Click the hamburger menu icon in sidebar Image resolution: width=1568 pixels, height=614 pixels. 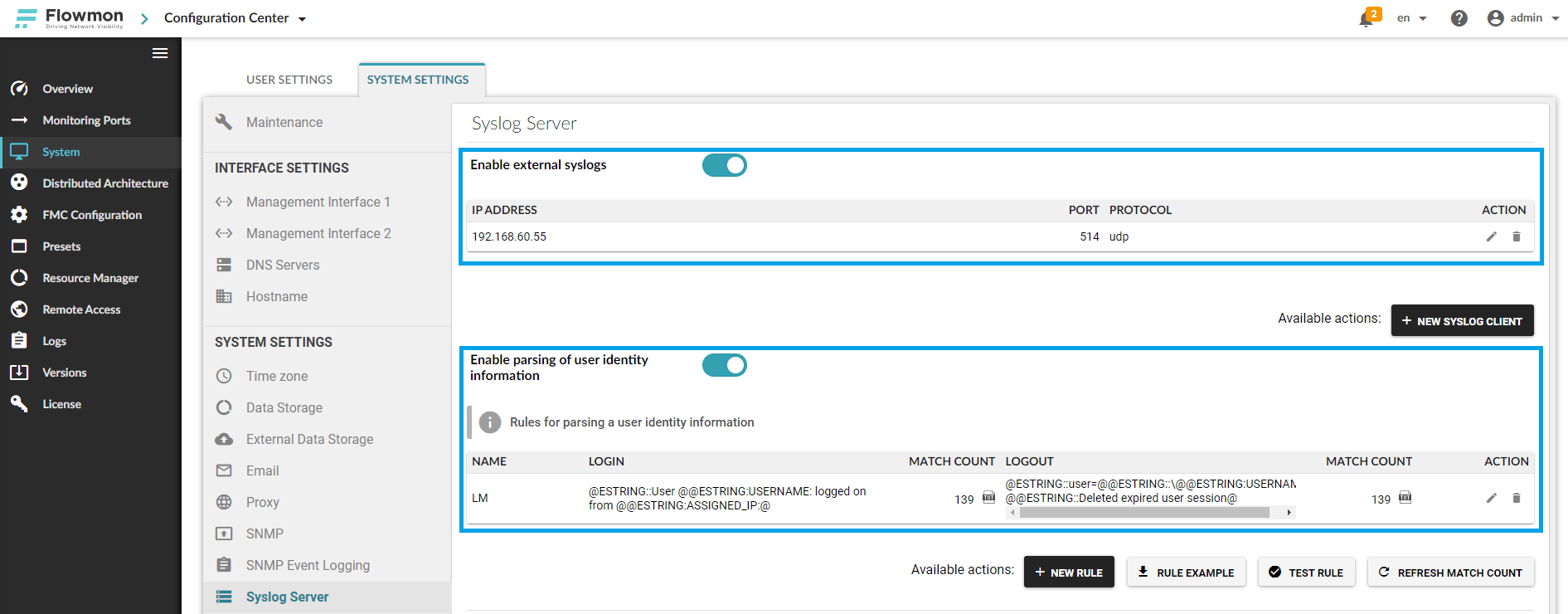(x=160, y=53)
